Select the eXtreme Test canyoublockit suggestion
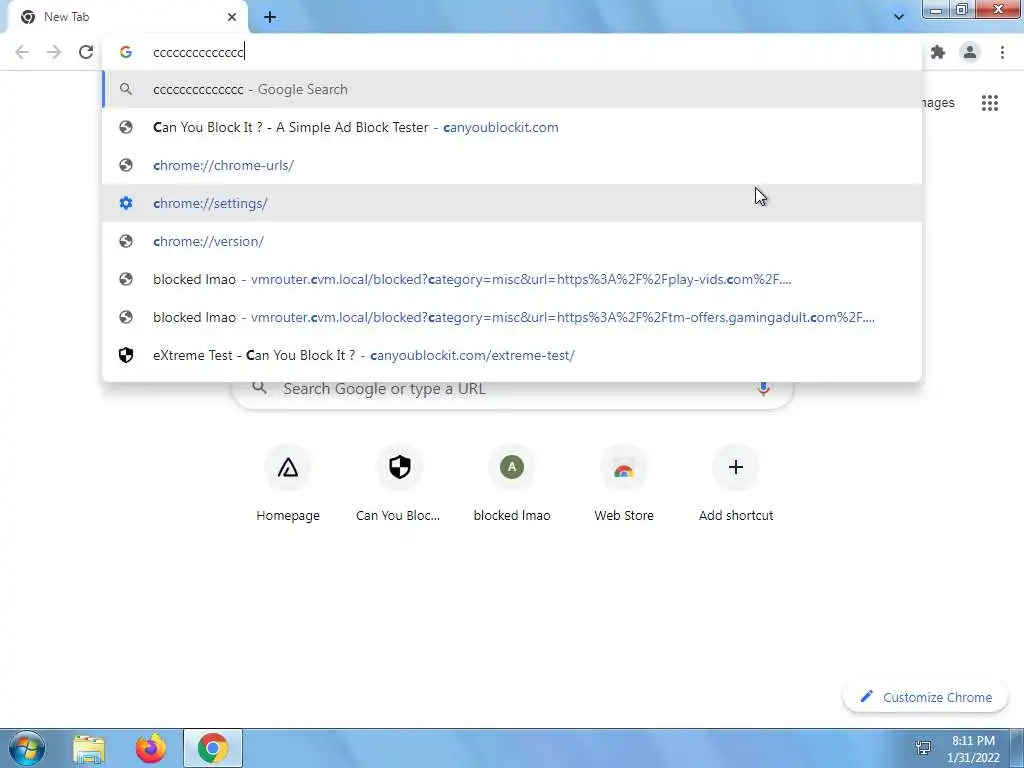 (512, 355)
